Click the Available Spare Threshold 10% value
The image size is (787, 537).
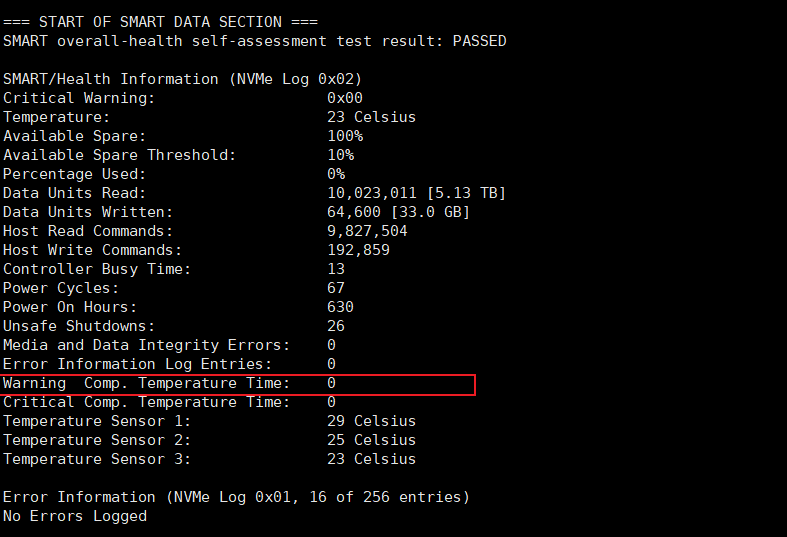(x=340, y=155)
